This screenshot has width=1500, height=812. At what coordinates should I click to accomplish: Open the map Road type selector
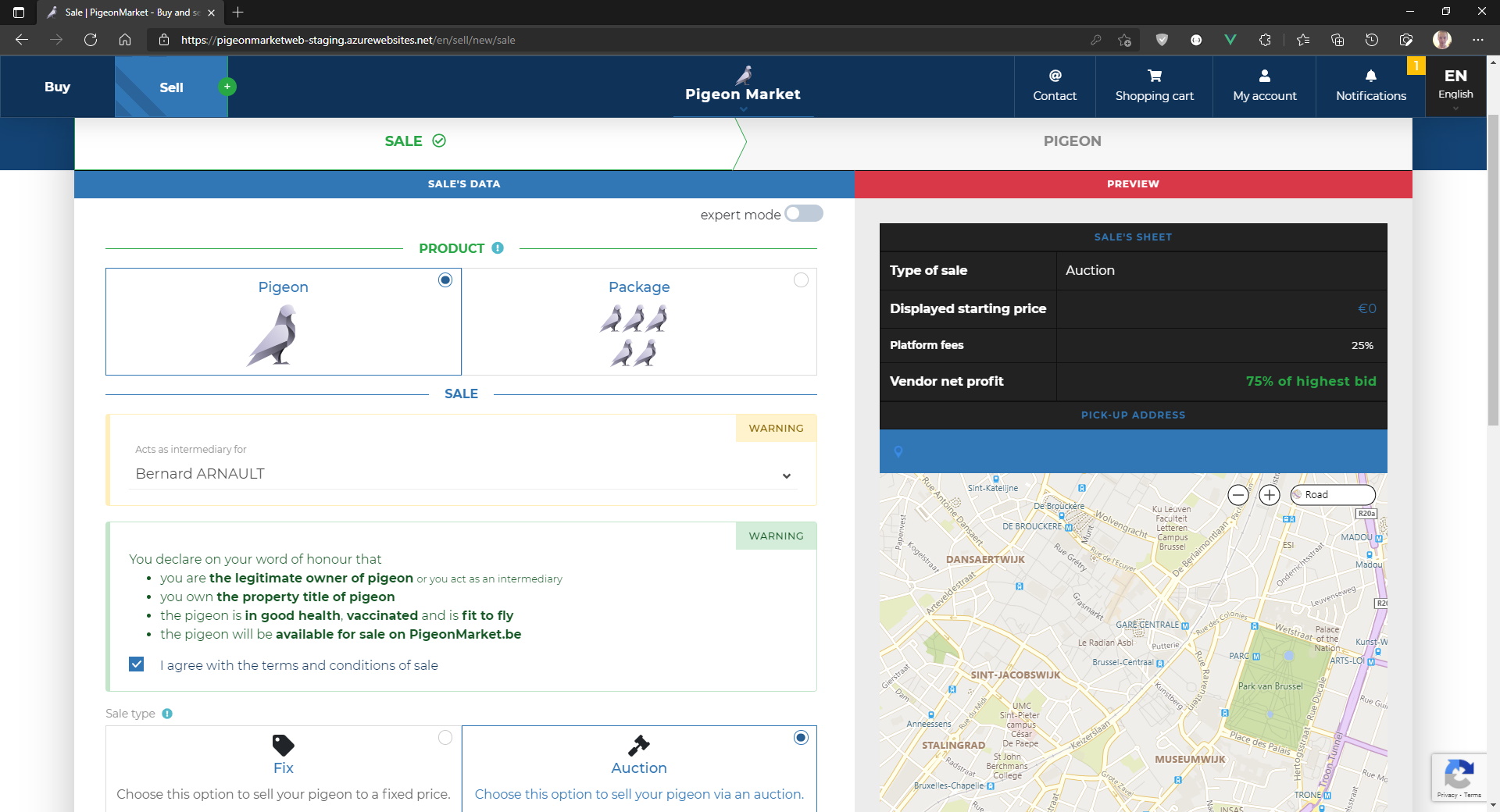pos(1333,495)
